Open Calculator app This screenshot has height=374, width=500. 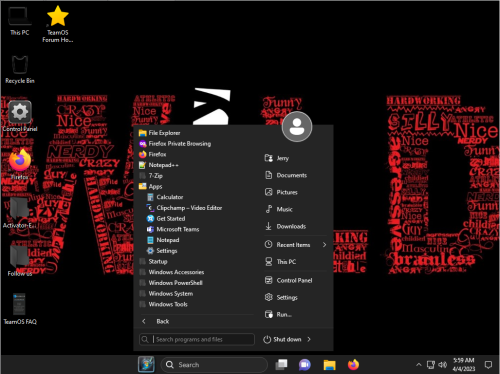pyautogui.click(x=165, y=197)
